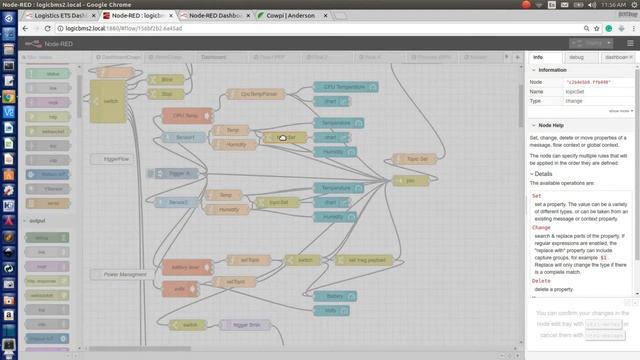
Task: Select the join node
Action: pos(411,180)
